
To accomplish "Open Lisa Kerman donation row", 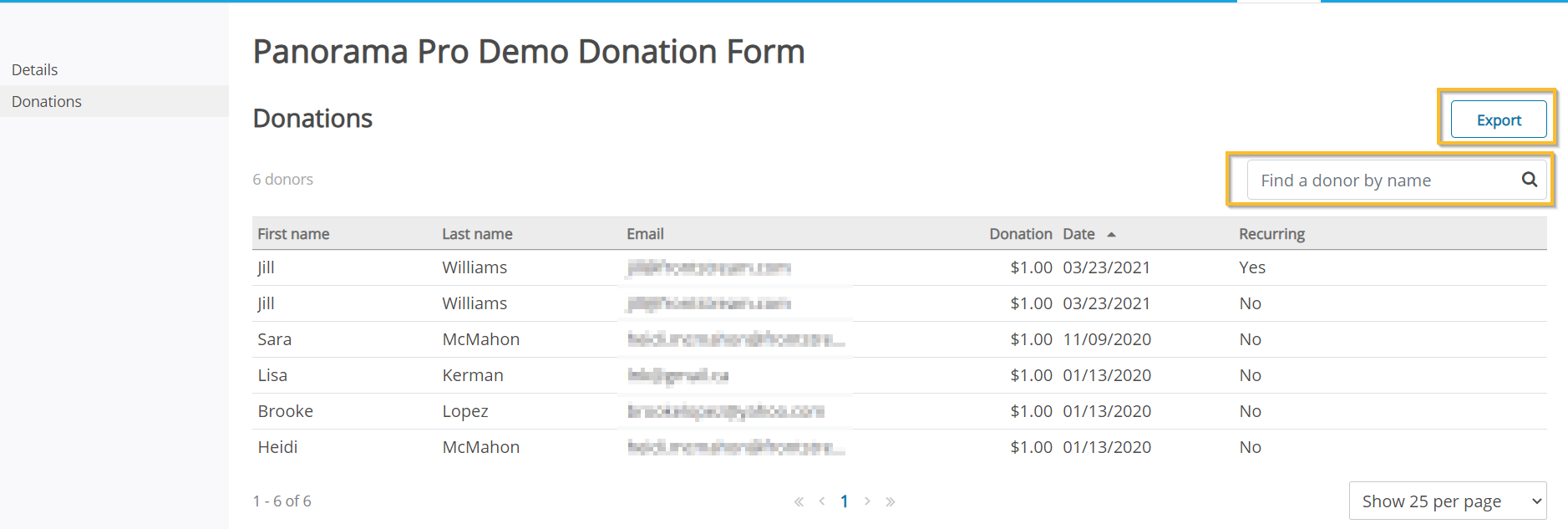I will (x=900, y=375).
